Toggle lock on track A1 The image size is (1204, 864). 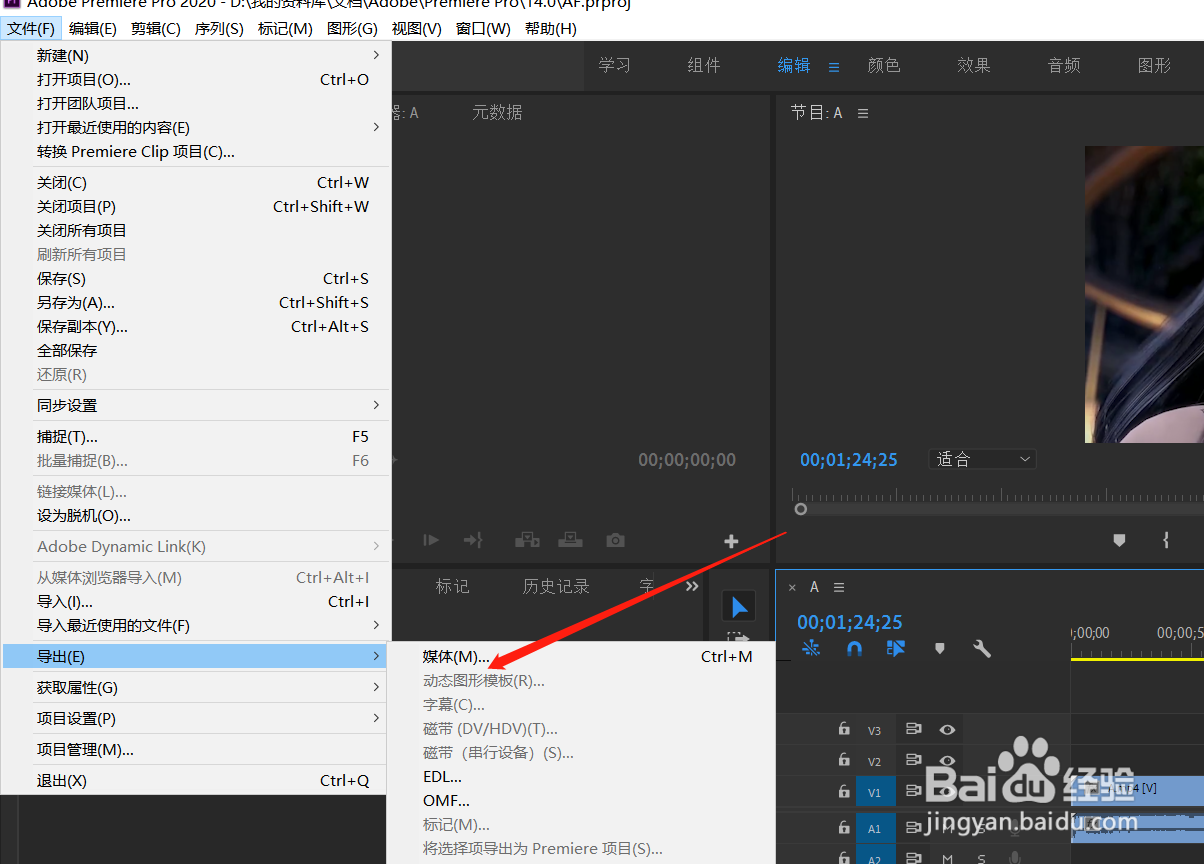844,828
